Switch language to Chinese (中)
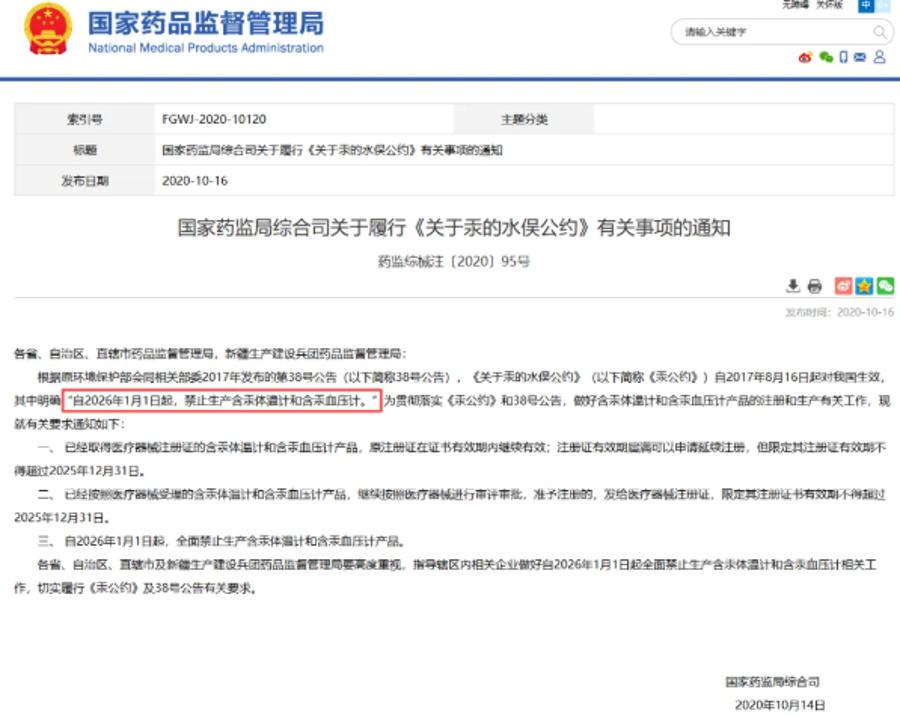Screen dimensions: 900x716 (866, 5)
